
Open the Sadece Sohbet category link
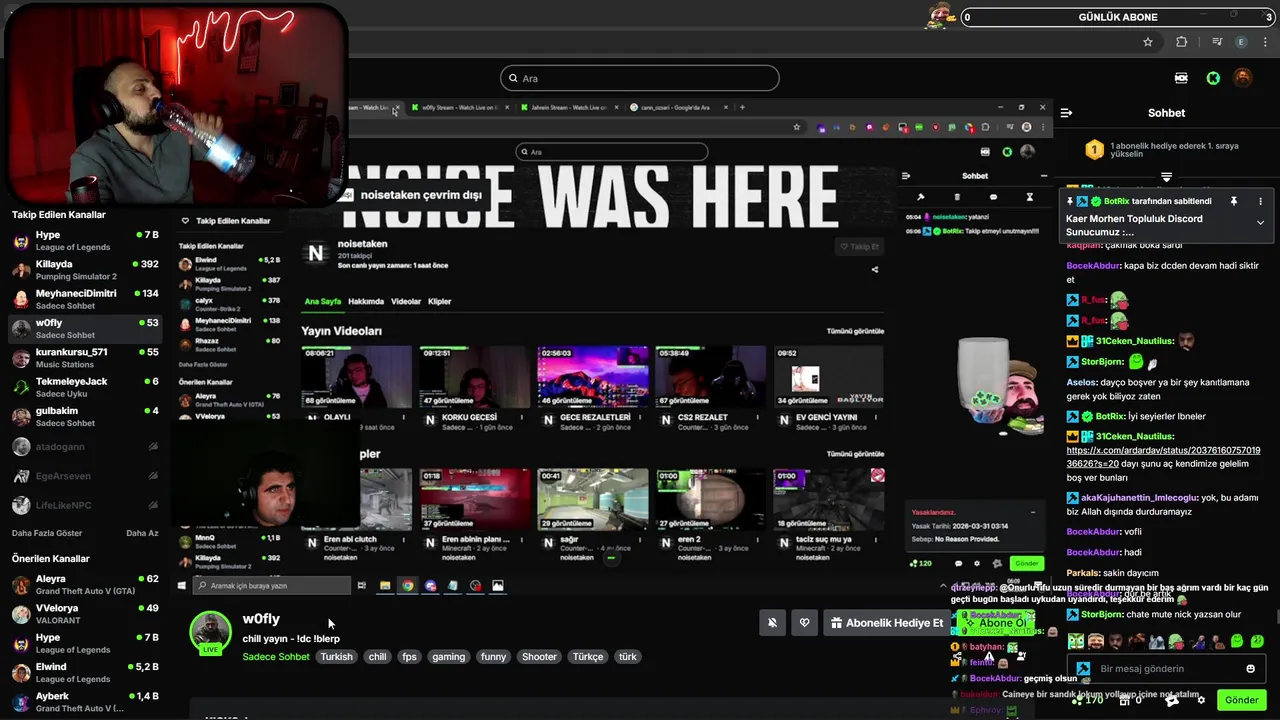(276, 657)
